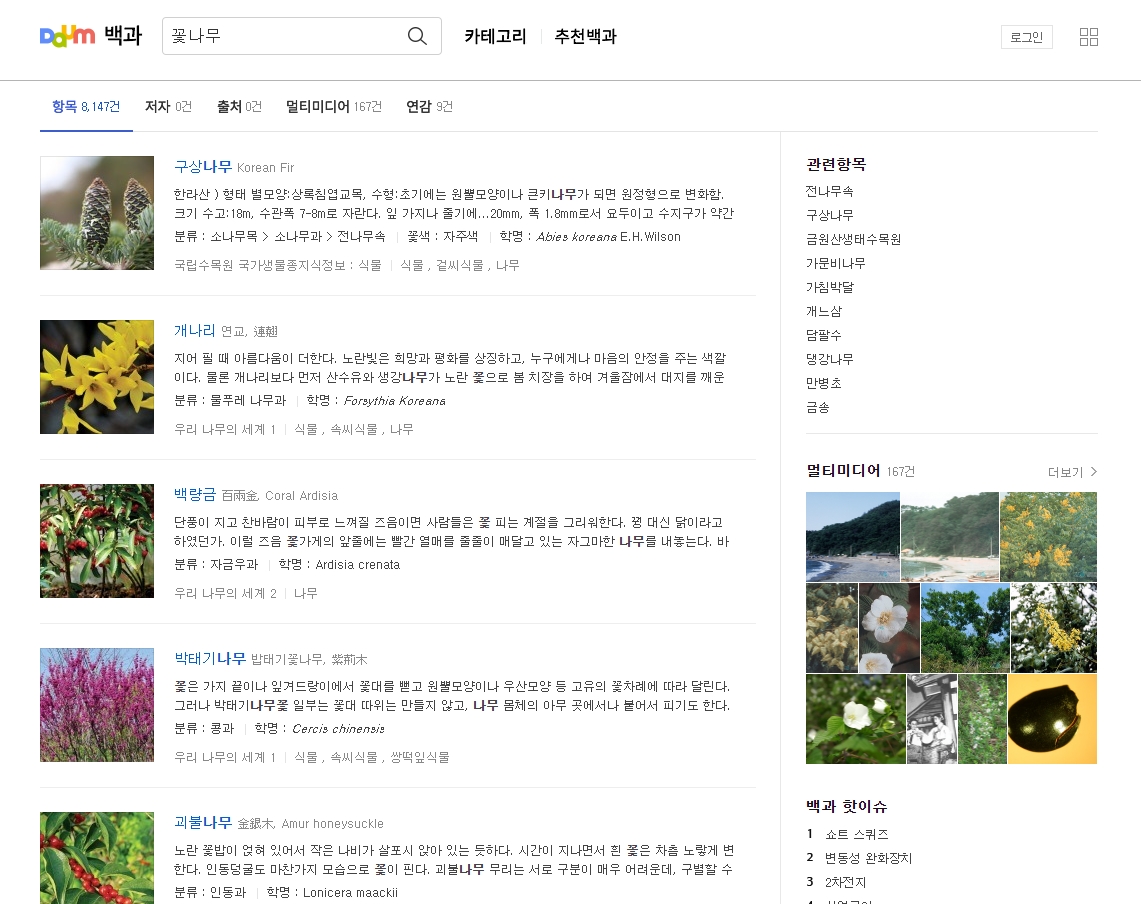Open the dried beige flowers photo
Viewport: 1141px width, 904px height.
pyautogui.click(x=832, y=627)
